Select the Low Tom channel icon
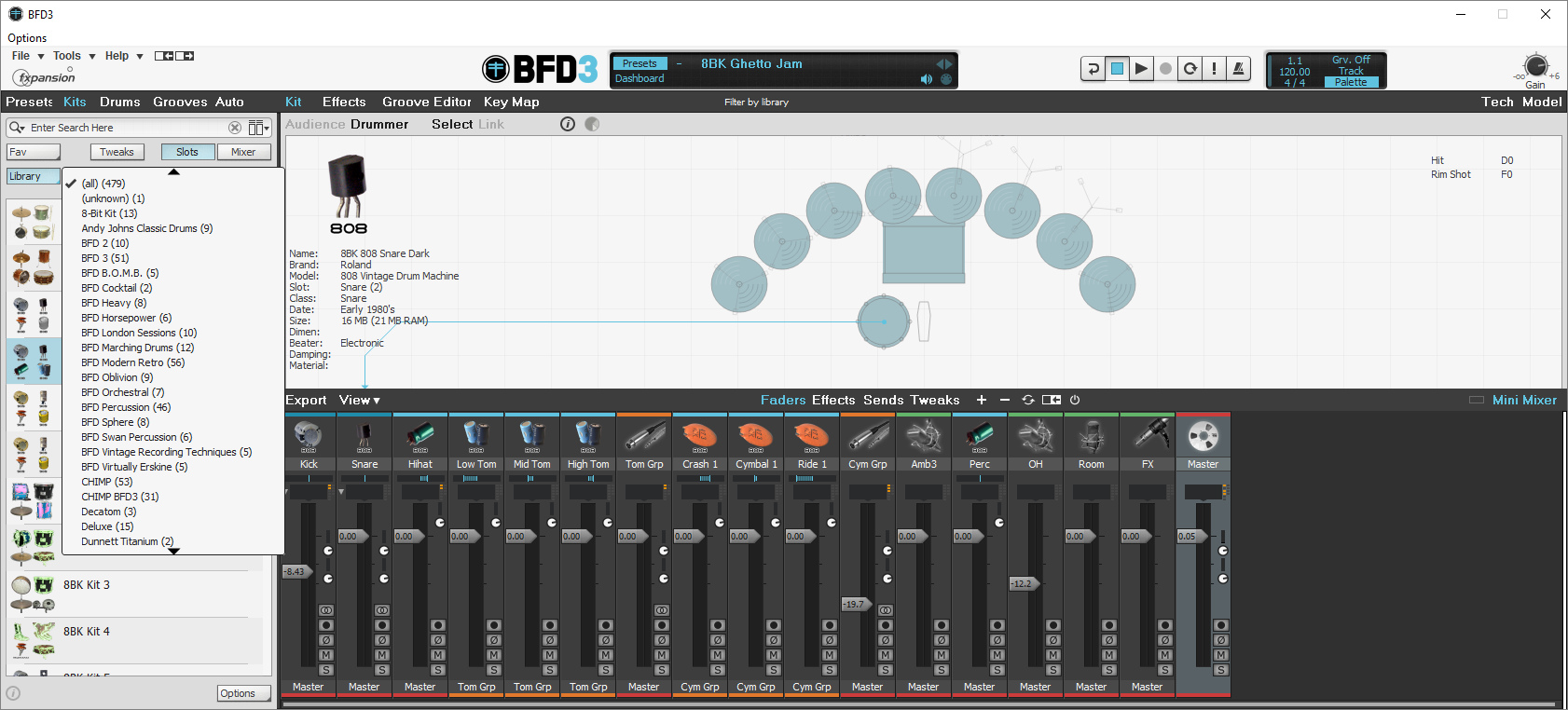This screenshot has height=710, width=1568. (476, 436)
